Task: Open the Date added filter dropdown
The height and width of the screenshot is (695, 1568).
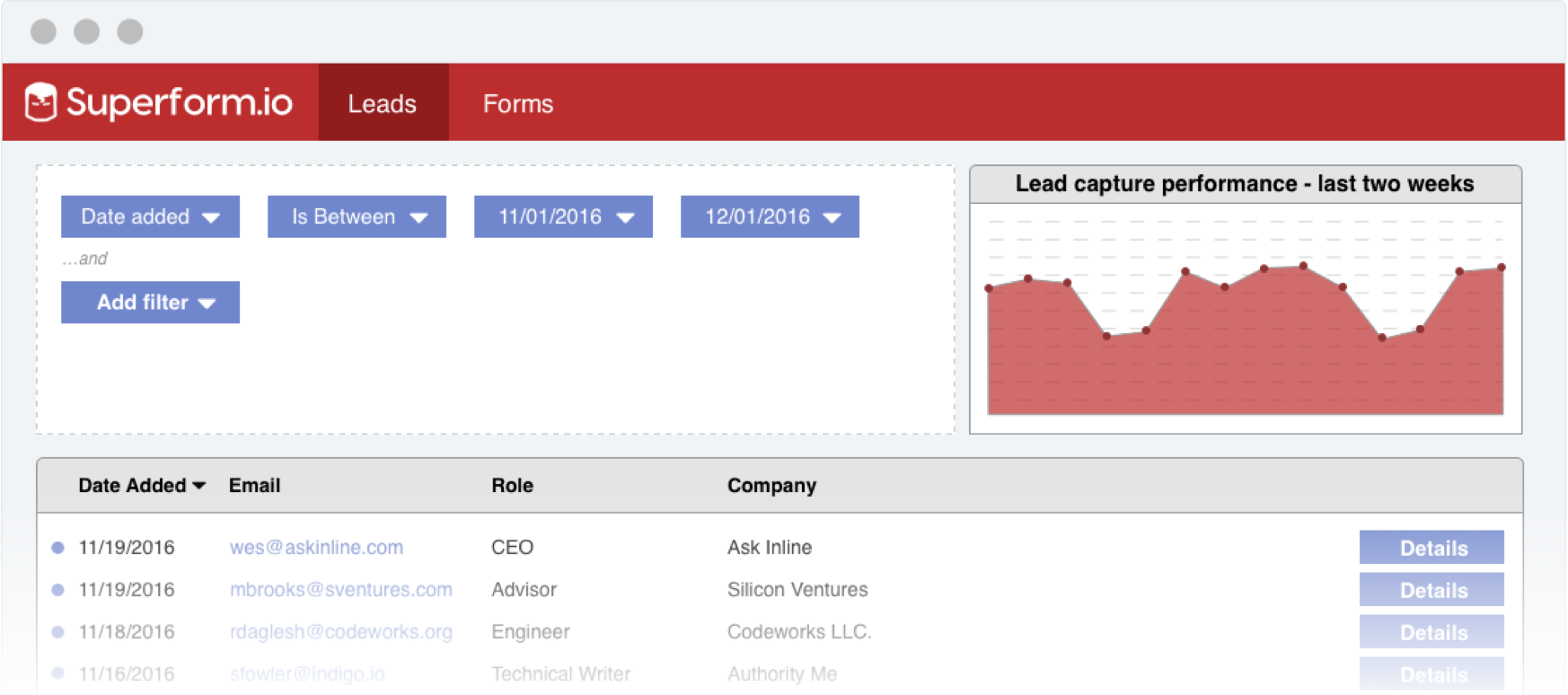Action: 150,216
